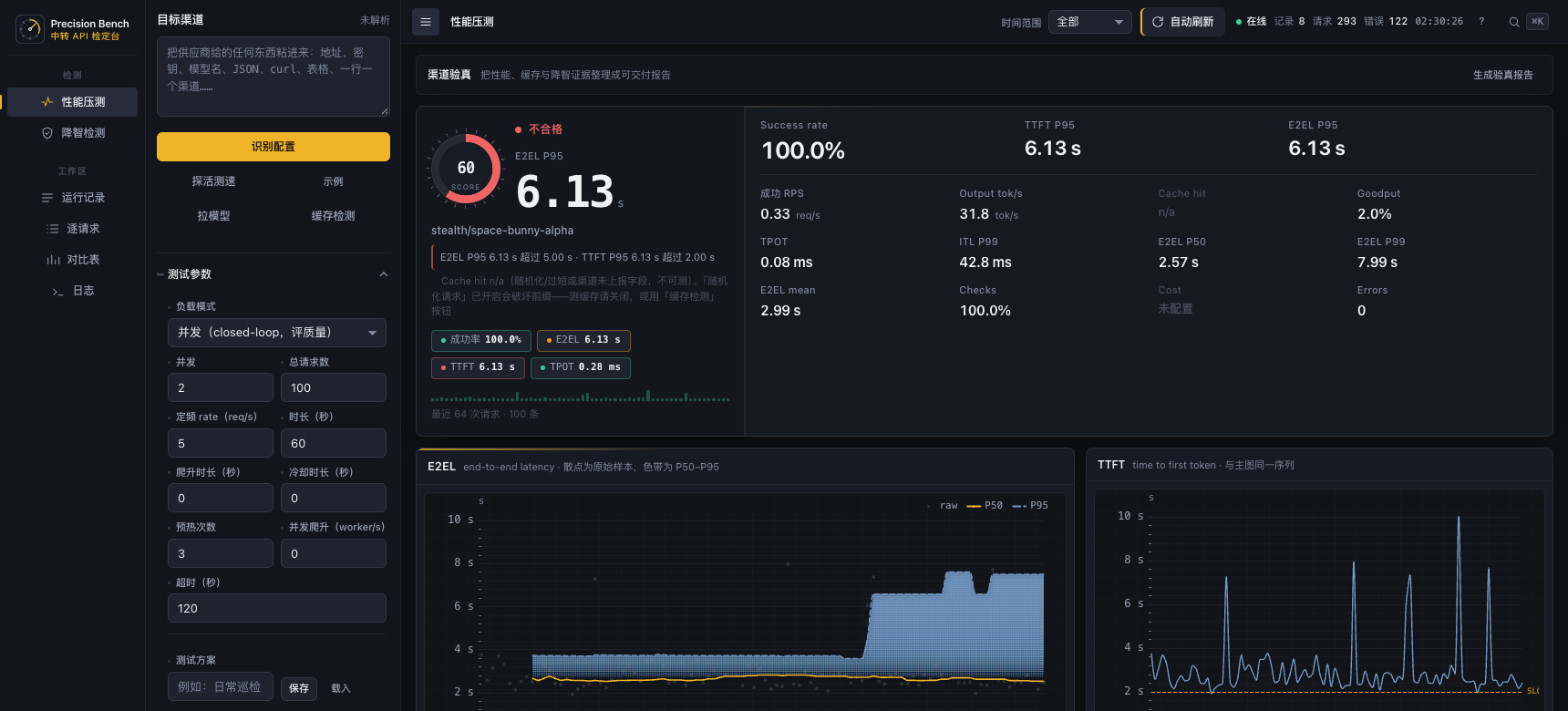Toggle the P50 legend in E2EL chart

coord(985,505)
